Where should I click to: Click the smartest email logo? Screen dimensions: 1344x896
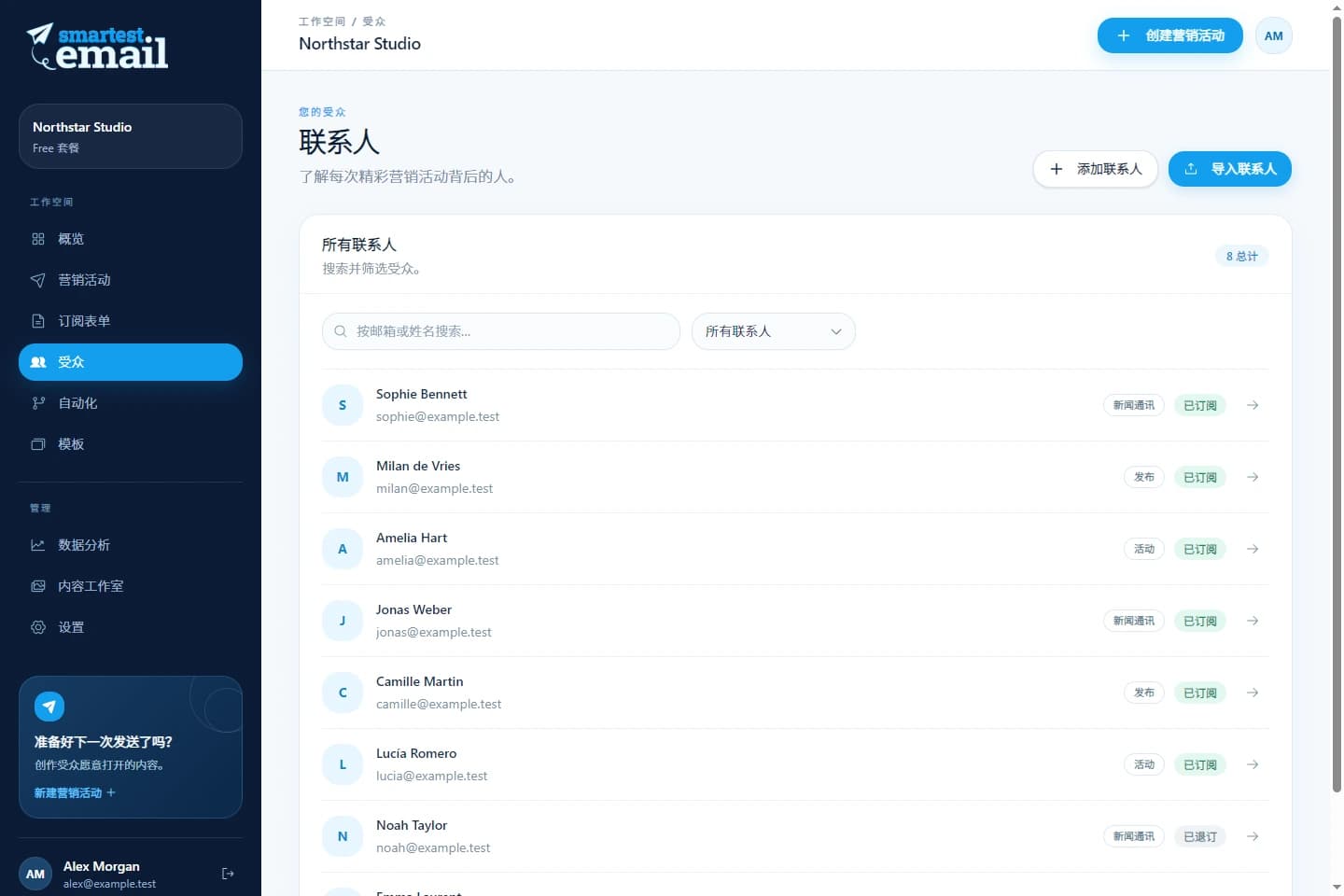(x=97, y=47)
